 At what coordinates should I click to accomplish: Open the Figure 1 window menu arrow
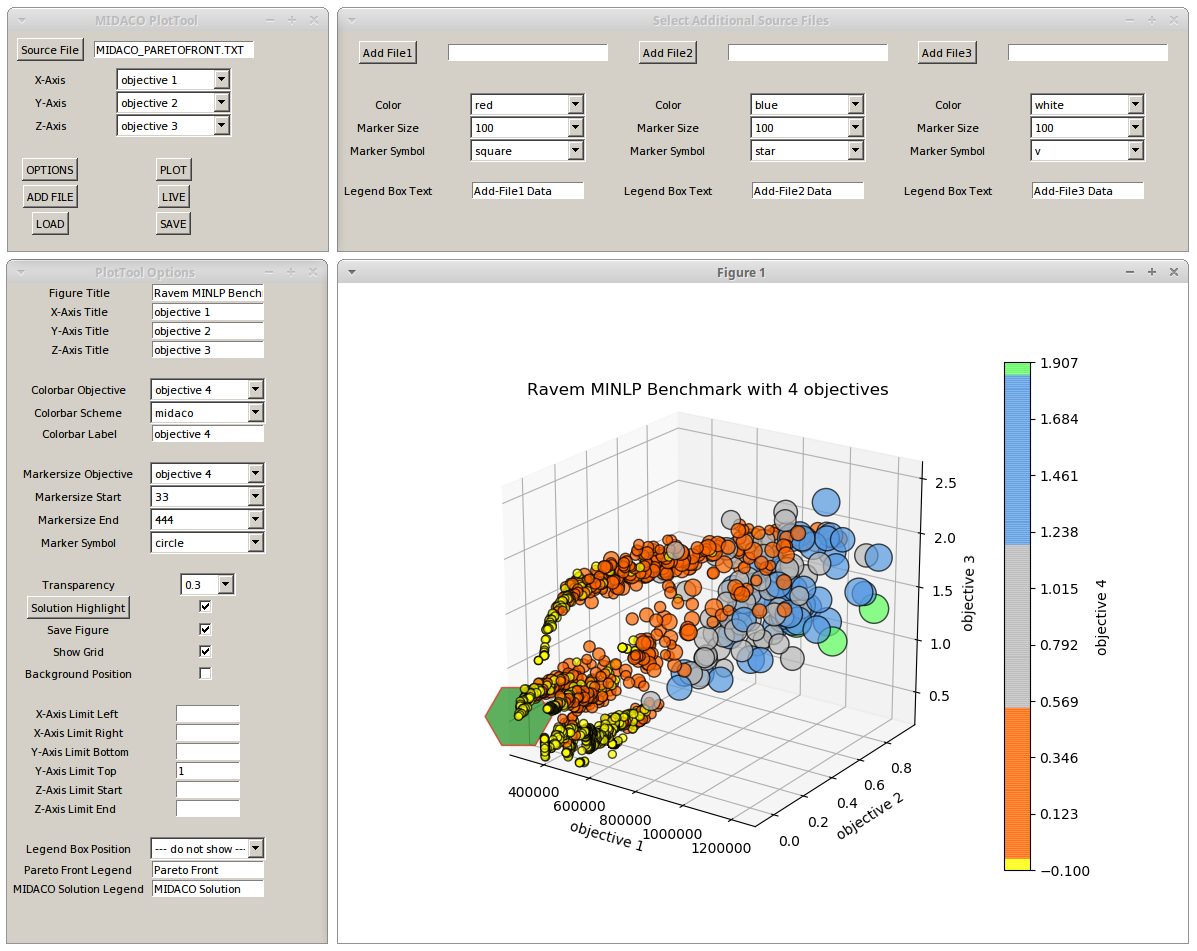tap(351, 272)
